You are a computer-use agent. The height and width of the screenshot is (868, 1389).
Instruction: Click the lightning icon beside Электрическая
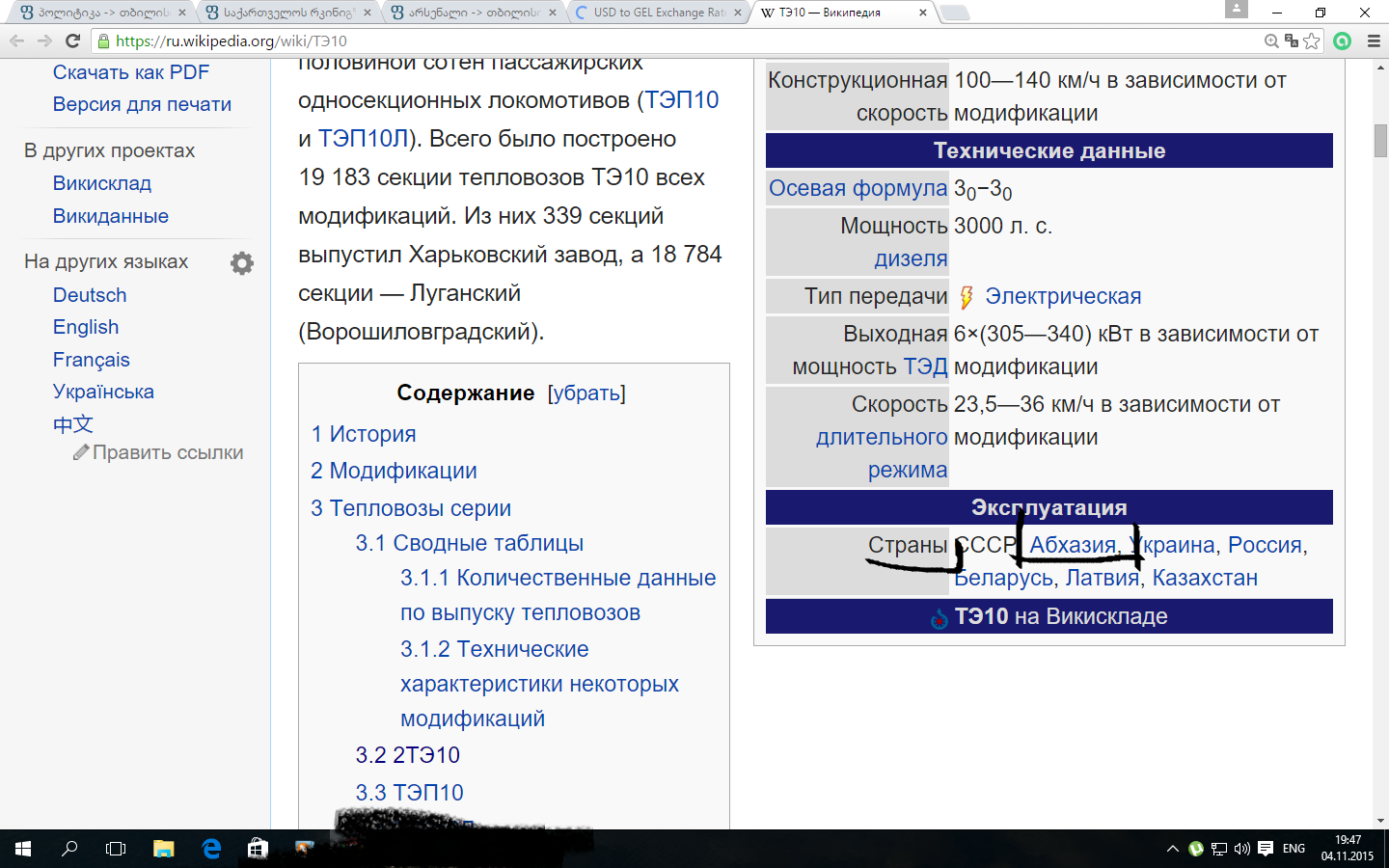[x=967, y=297]
